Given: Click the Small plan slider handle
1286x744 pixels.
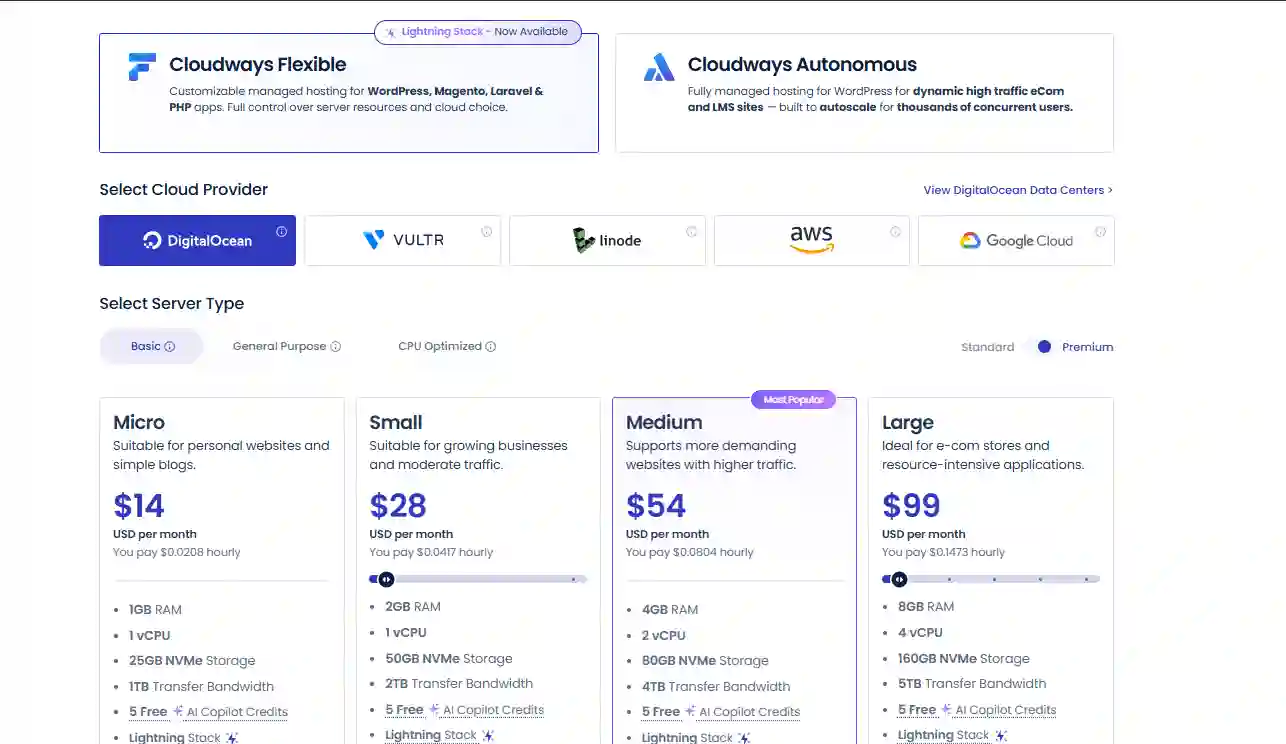Looking at the screenshot, I should [386, 579].
